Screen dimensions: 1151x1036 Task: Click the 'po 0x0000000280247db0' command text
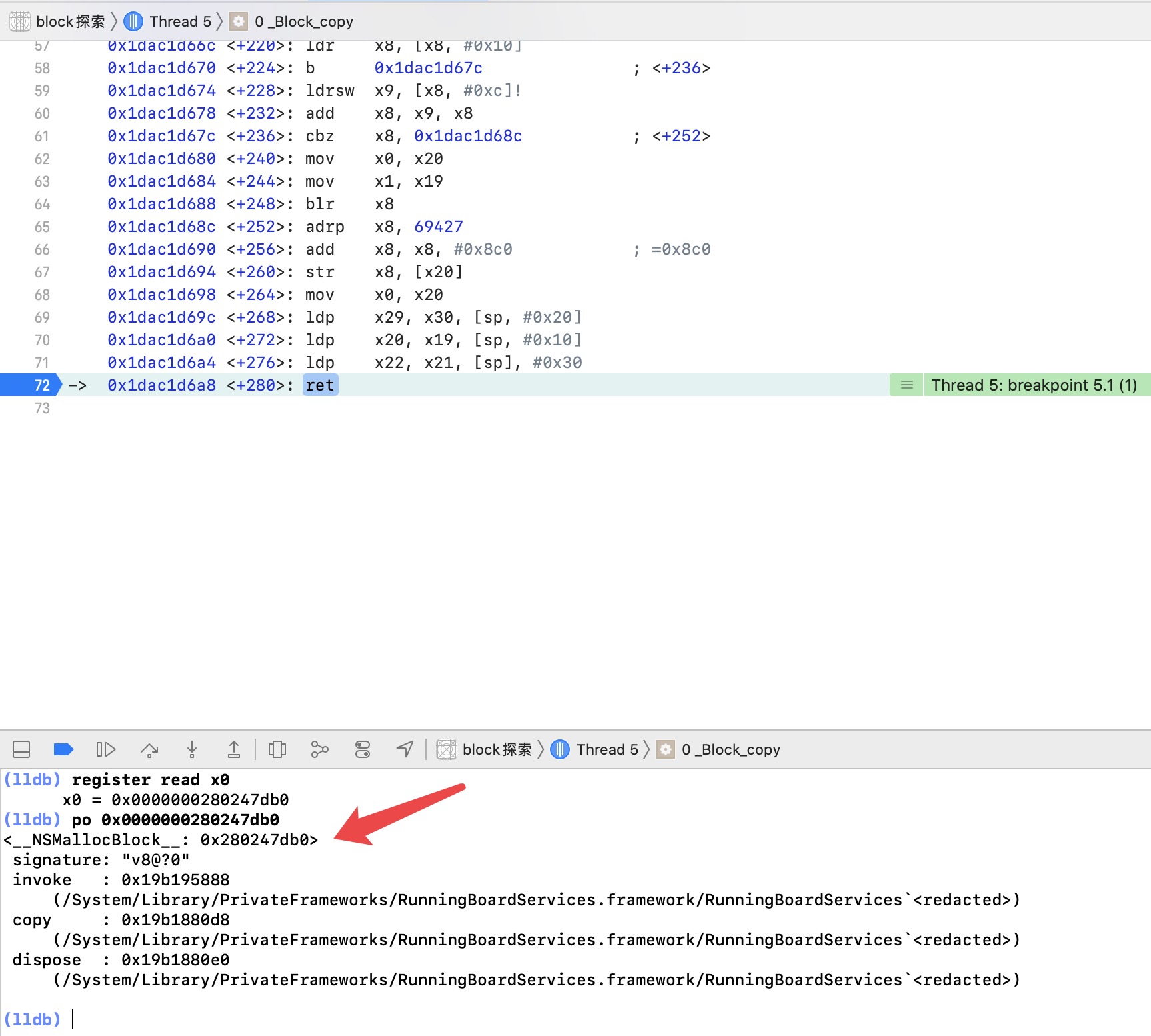click(175, 820)
